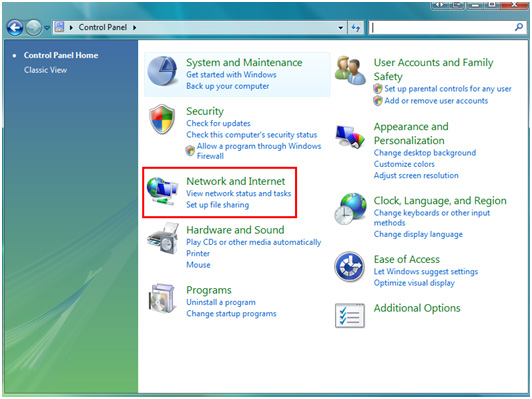The image size is (532, 399).
Task: Click View network status and tasks
Action: [239, 193]
